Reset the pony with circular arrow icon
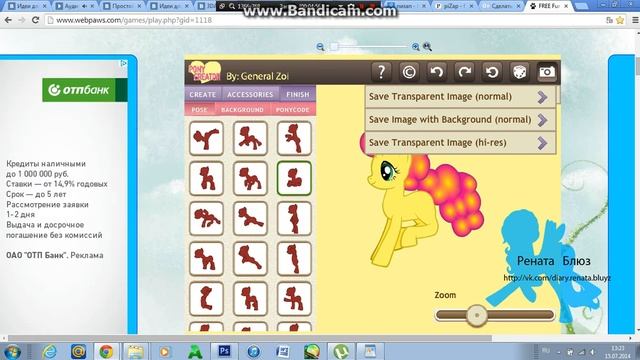 click(x=492, y=72)
